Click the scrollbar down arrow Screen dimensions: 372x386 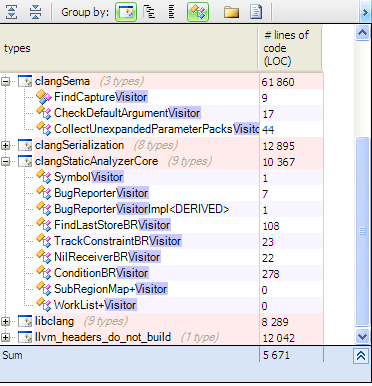tap(363, 336)
